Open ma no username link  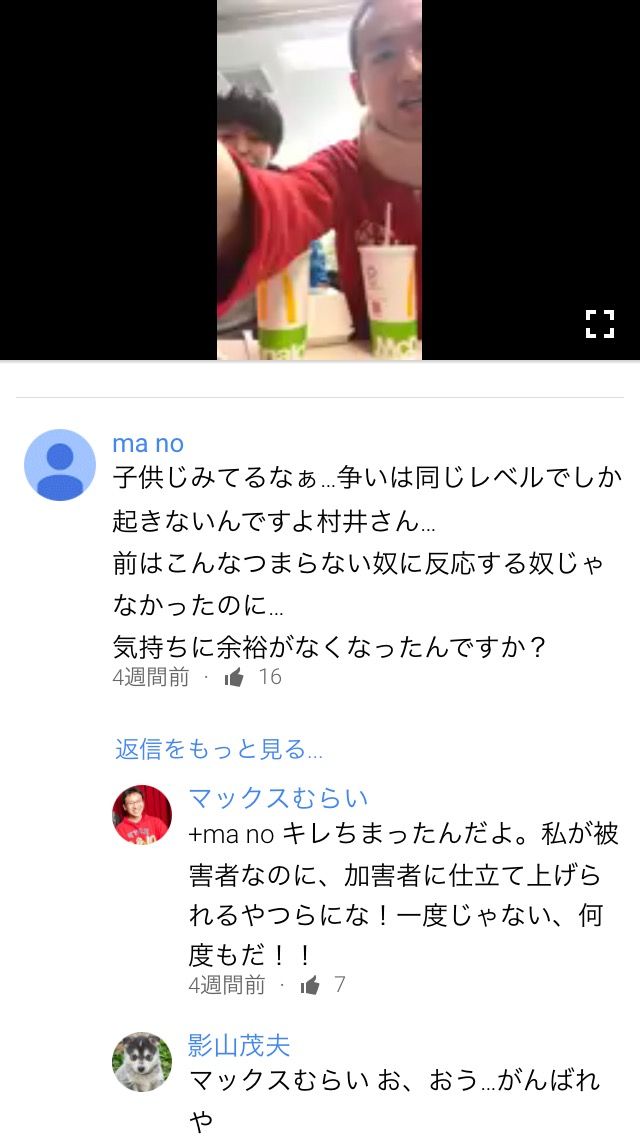point(149,443)
